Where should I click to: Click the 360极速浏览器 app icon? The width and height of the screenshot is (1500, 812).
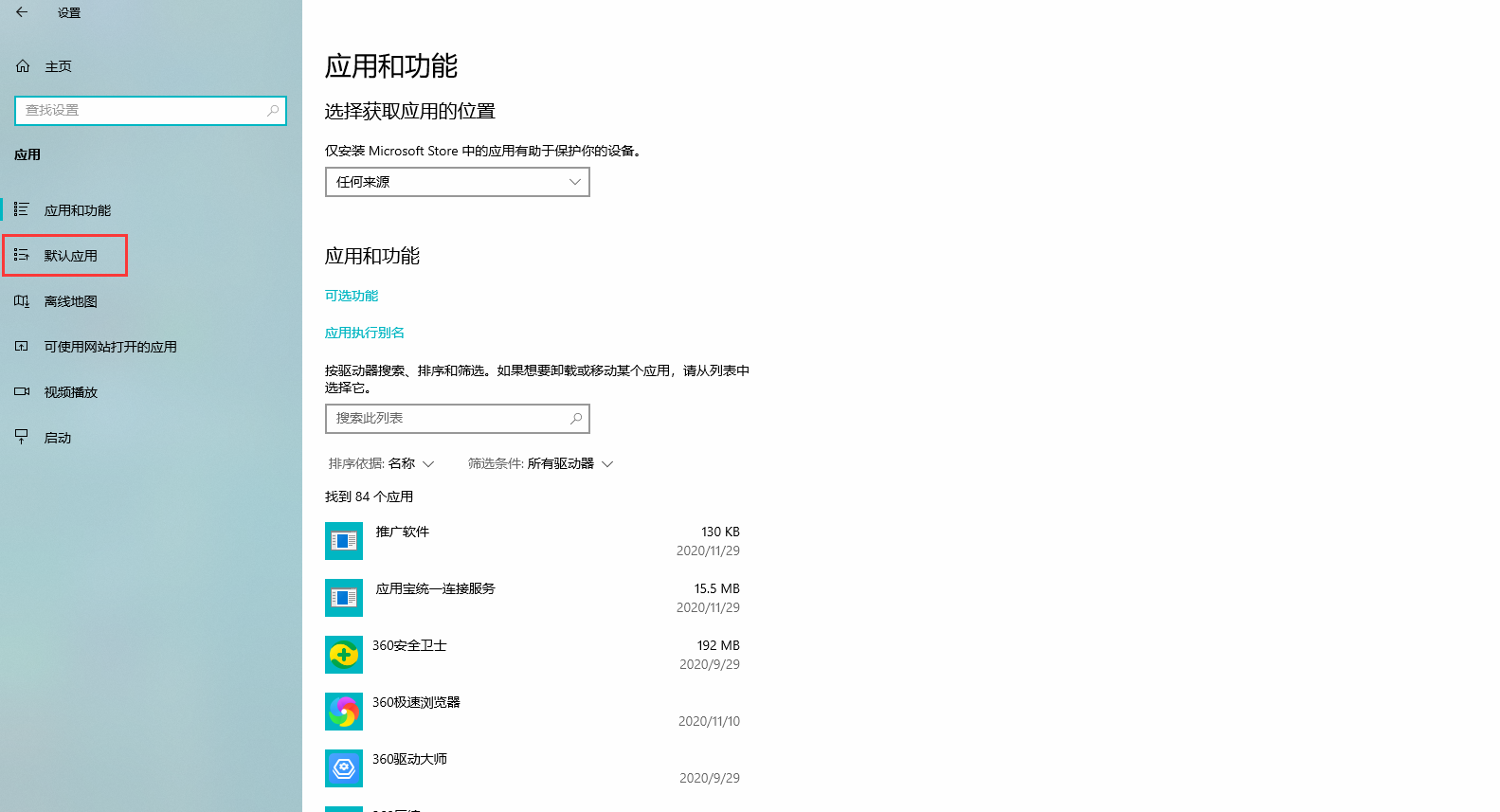click(344, 712)
